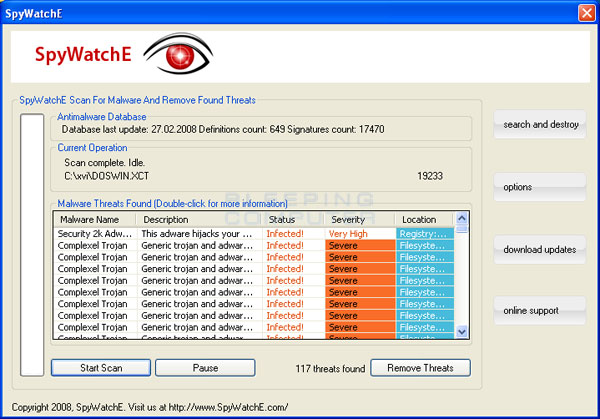Viewport: 600px width, 419px height.
Task: Click the Very High severity cell
Action: tap(360, 233)
